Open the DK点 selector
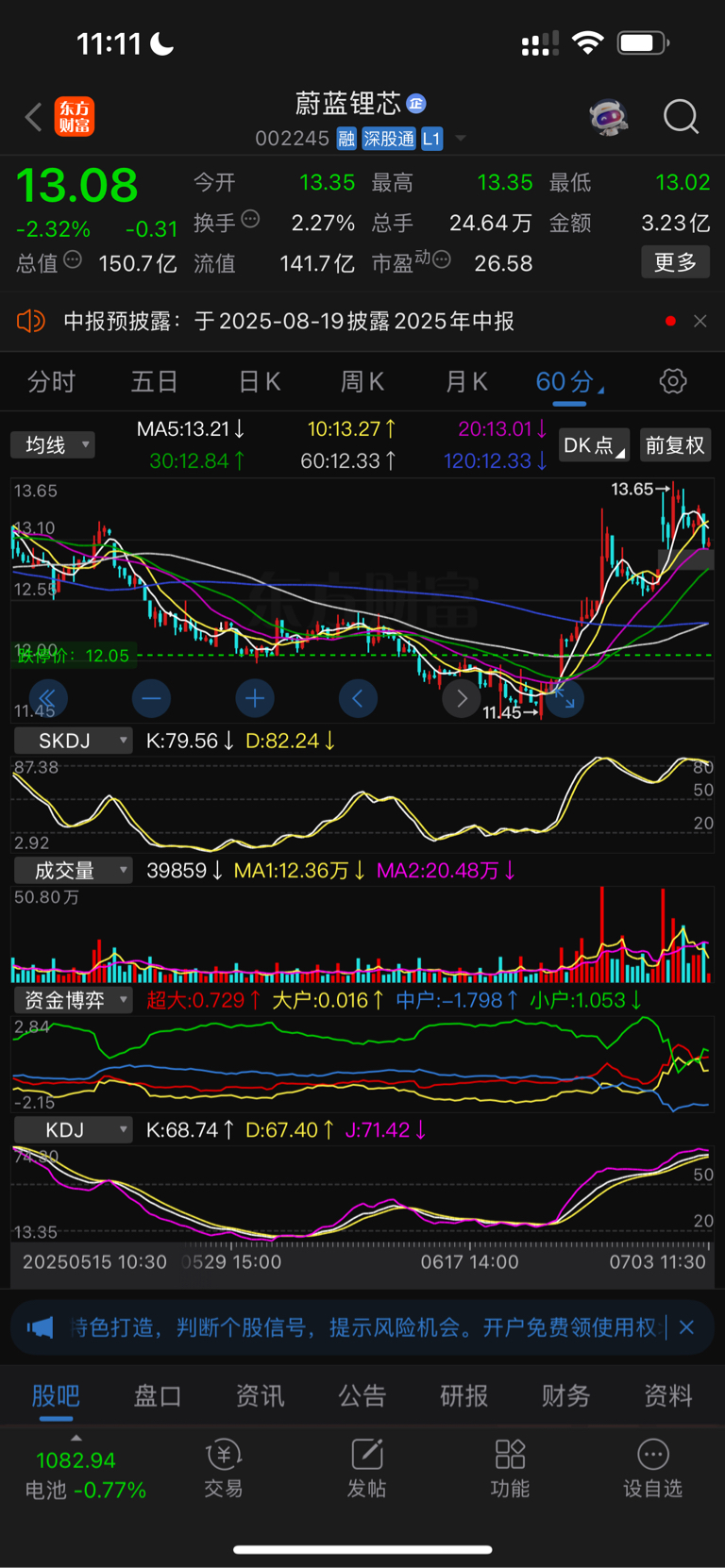725x1568 pixels. click(x=594, y=444)
